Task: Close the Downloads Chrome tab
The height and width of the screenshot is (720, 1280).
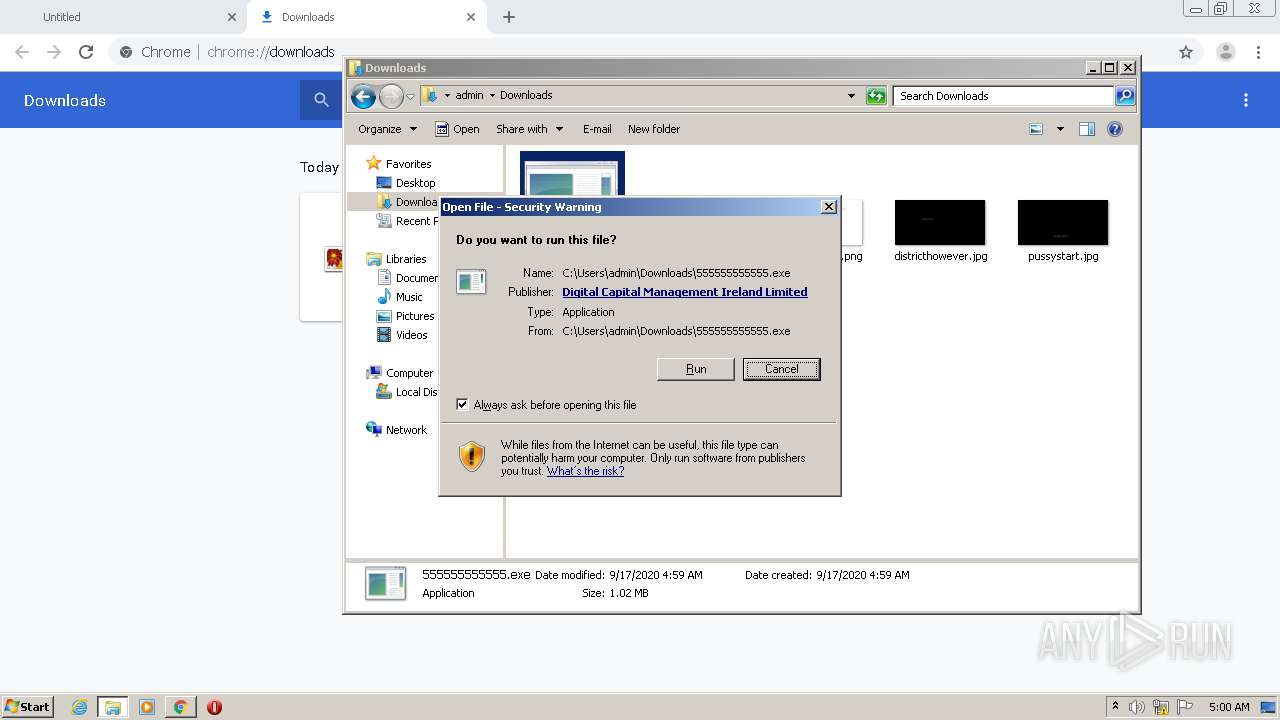Action: tap(471, 17)
